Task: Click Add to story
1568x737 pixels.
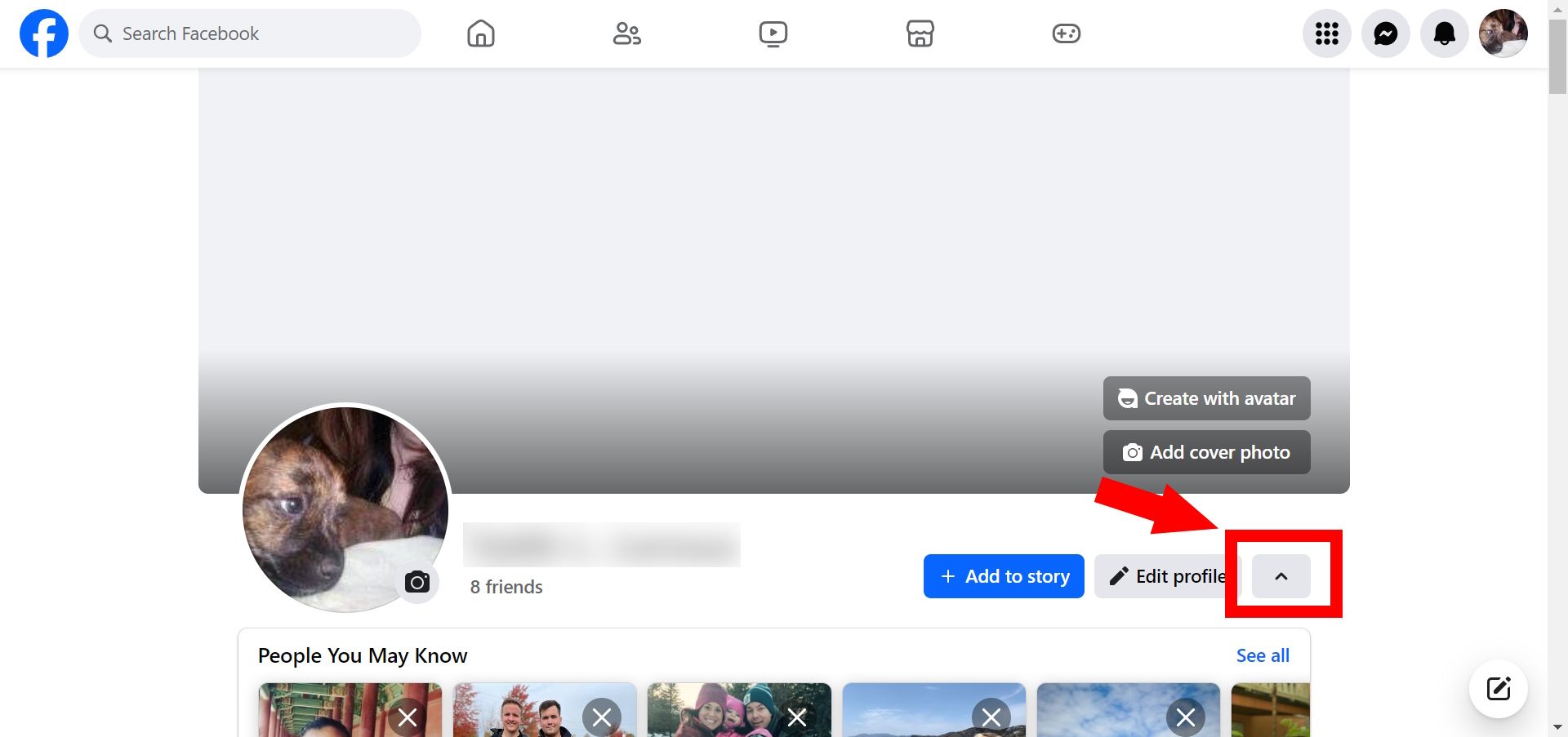Action: [x=1003, y=575]
